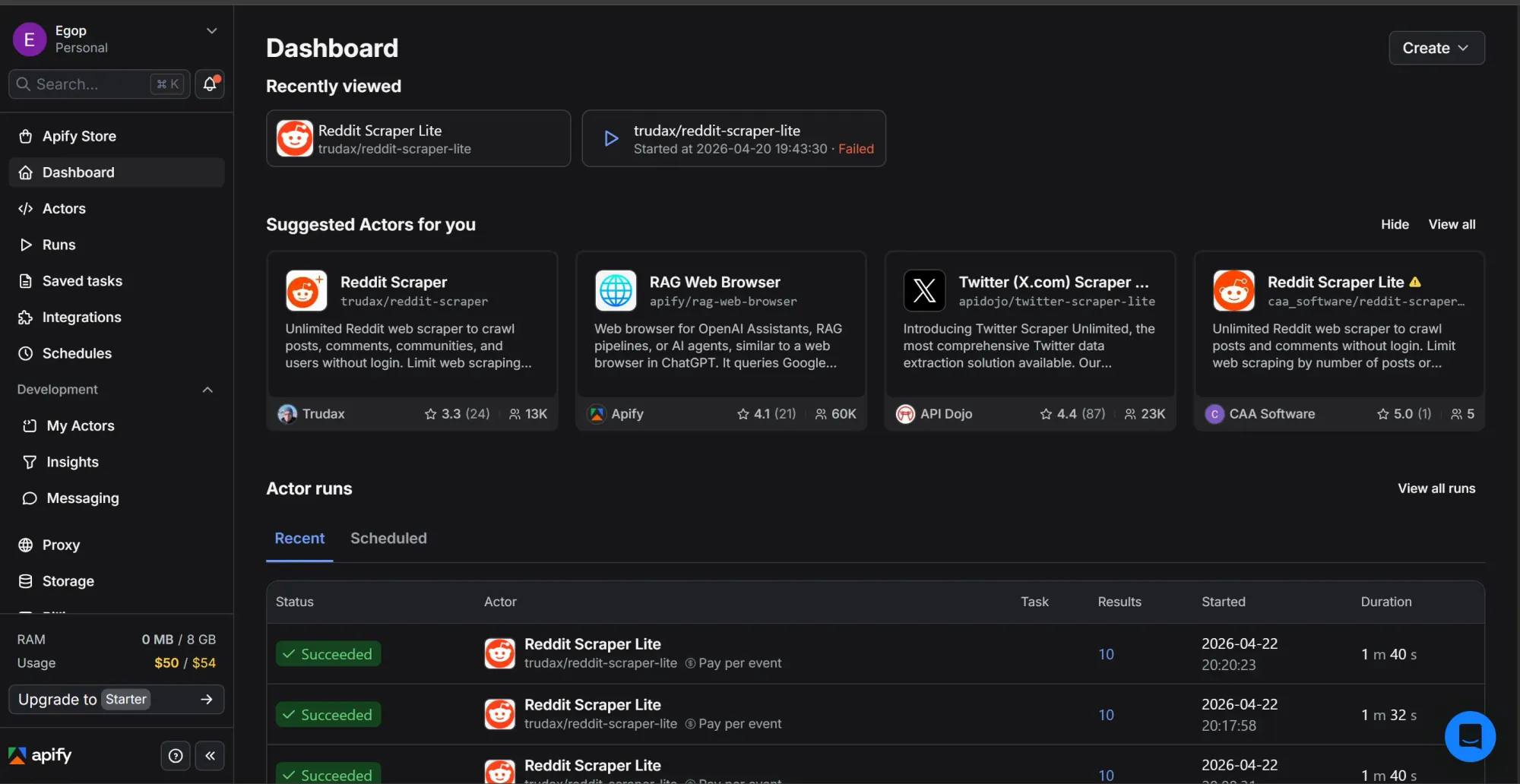Open the notifications bell icon
The width and height of the screenshot is (1520, 784).
pos(210,84)
